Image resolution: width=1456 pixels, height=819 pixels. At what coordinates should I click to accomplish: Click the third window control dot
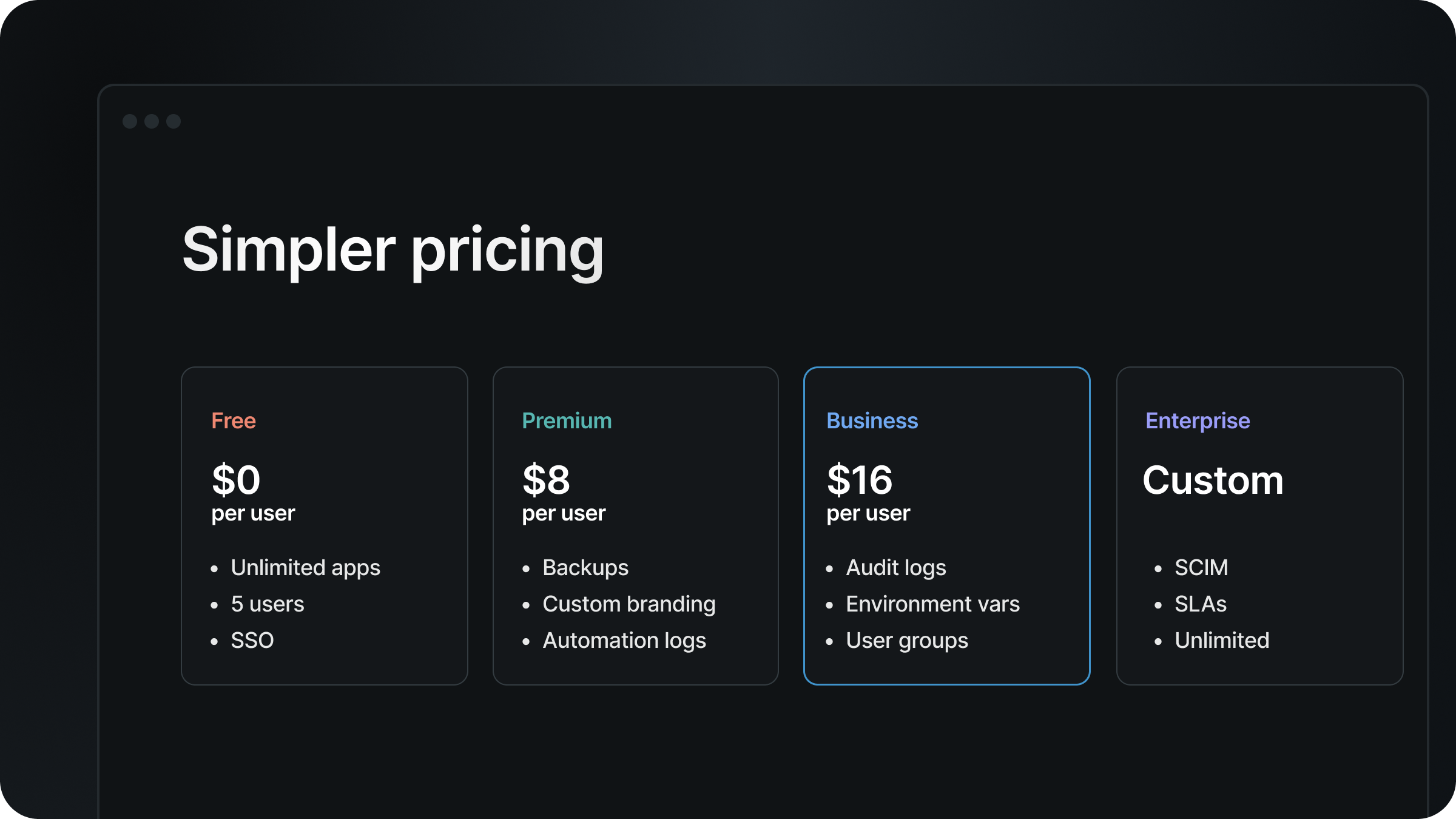pos(174,121)
